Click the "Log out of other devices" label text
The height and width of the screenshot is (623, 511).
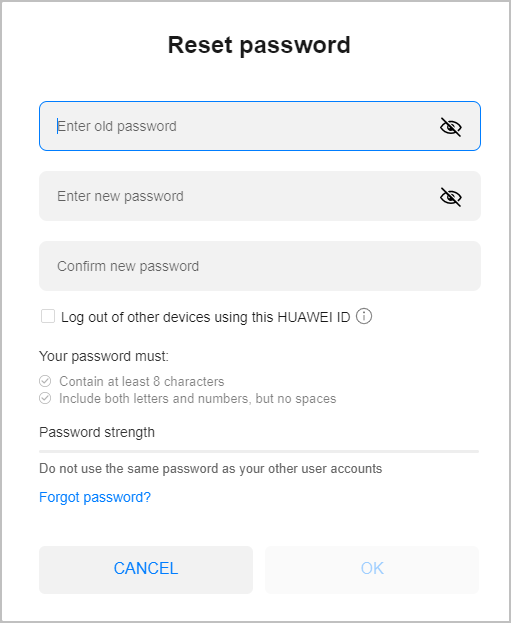(205, 317)
